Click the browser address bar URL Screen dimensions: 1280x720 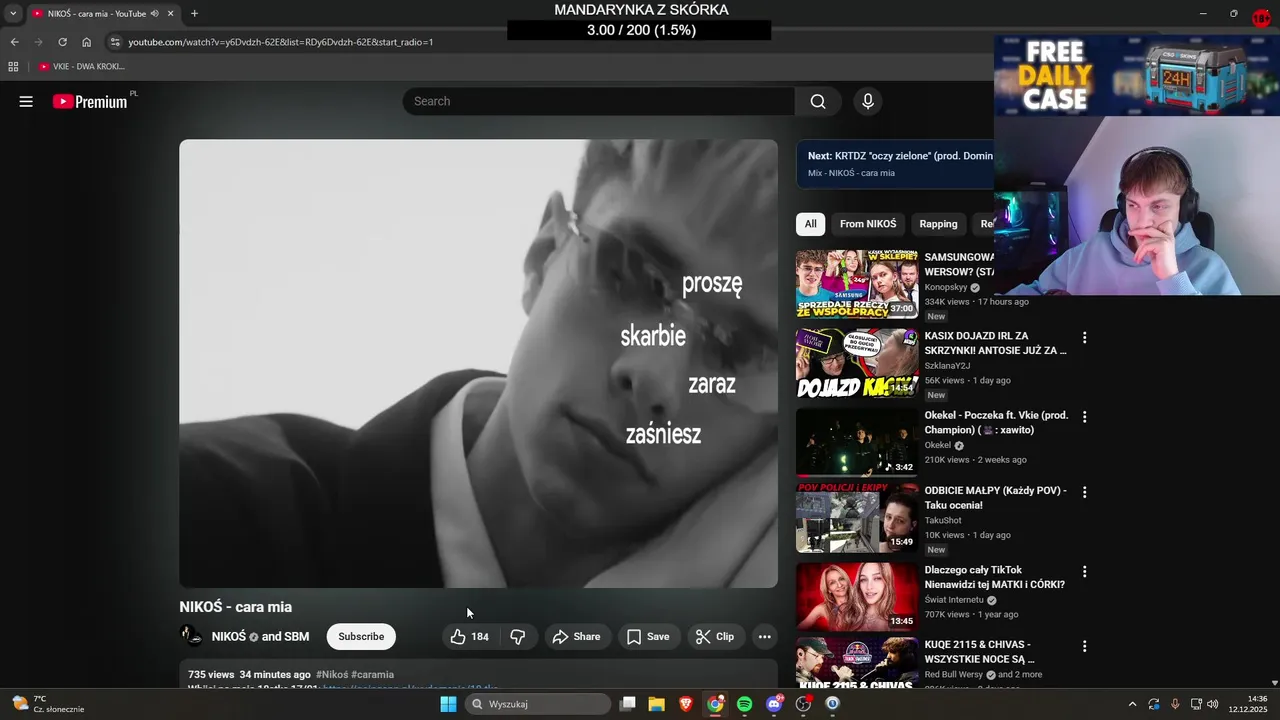click(281, 42)
